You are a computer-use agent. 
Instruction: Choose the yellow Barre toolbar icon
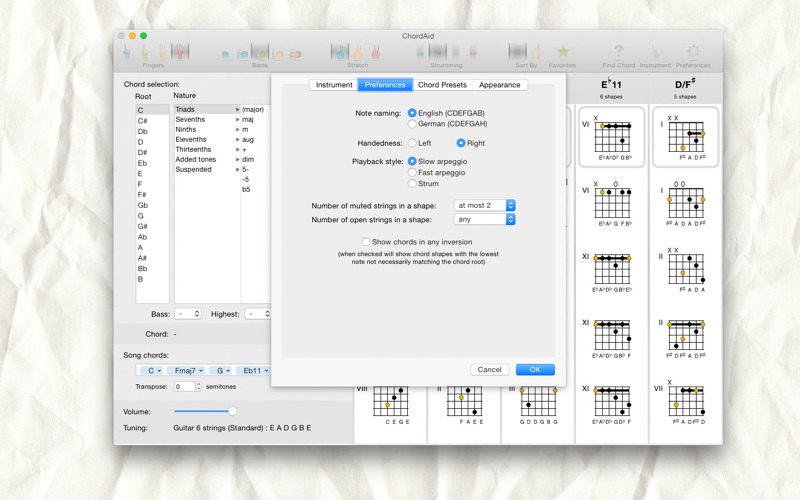click(278, 54)
